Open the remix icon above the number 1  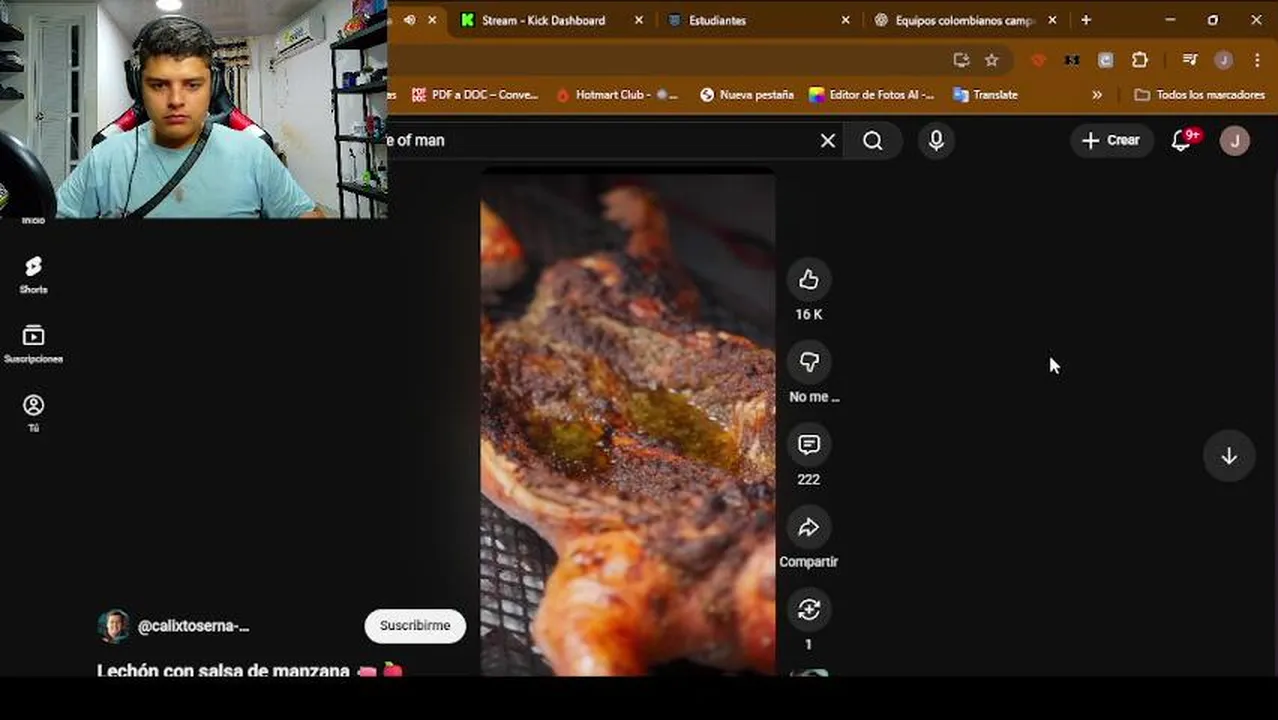808,609
